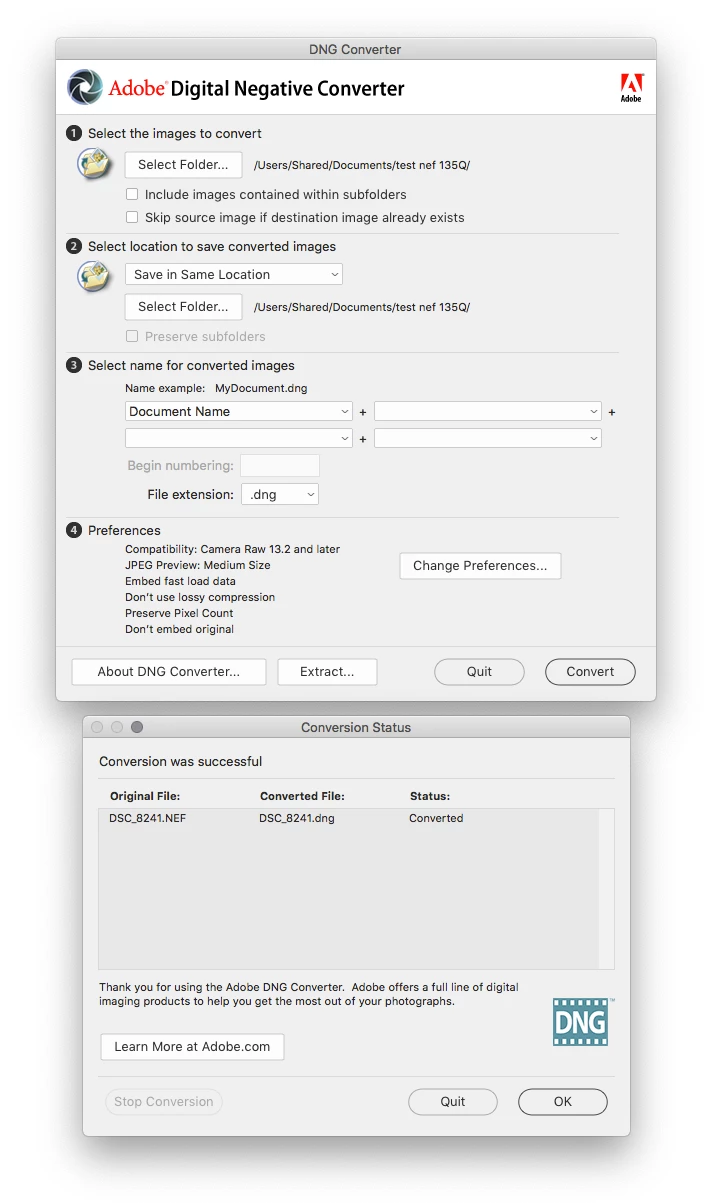This screenshot has width=712, height=1203.
Task: Click folder icon under Select location to save
Action: click(94, 276)
